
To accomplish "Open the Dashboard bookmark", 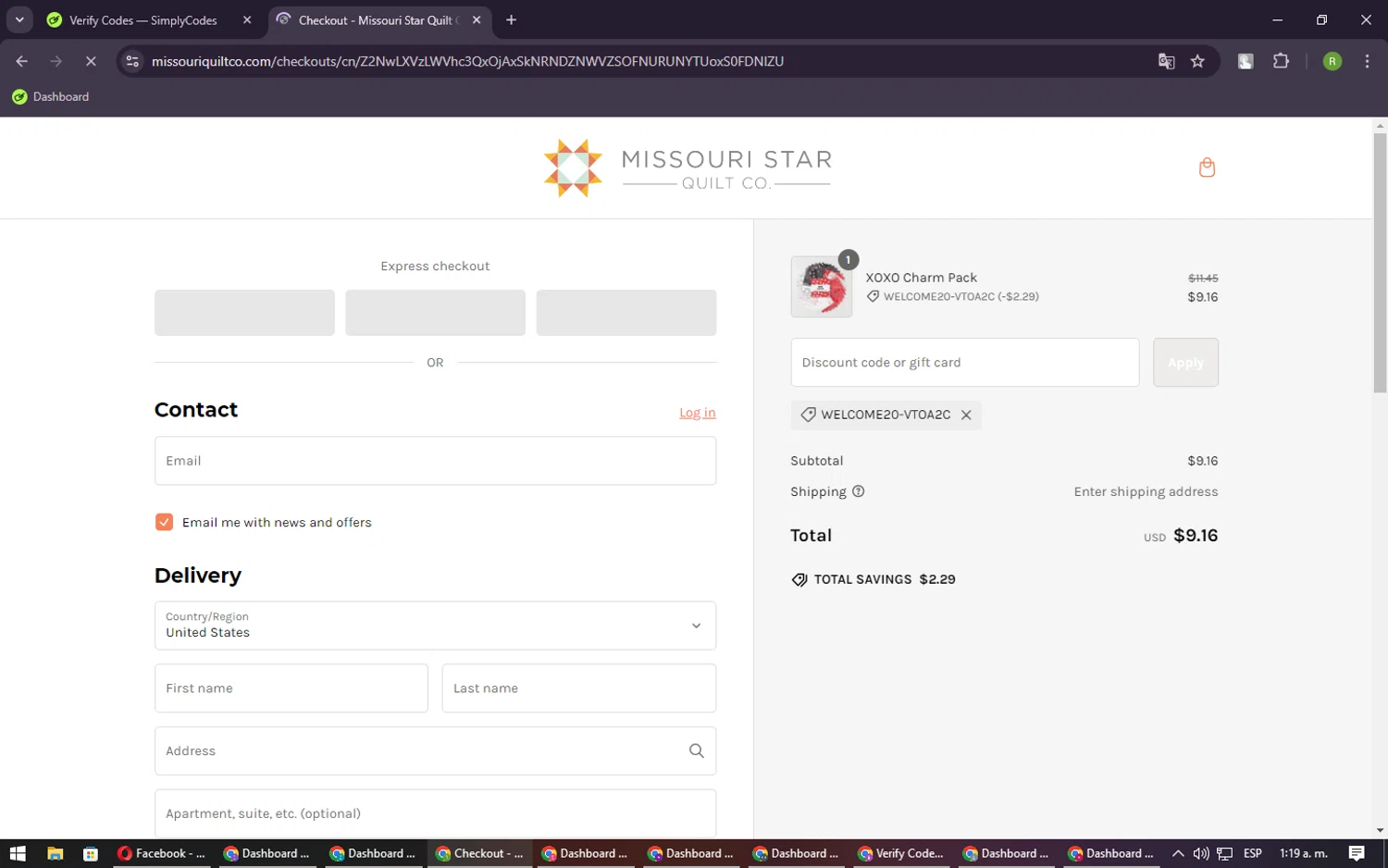I will coord(51,96).
